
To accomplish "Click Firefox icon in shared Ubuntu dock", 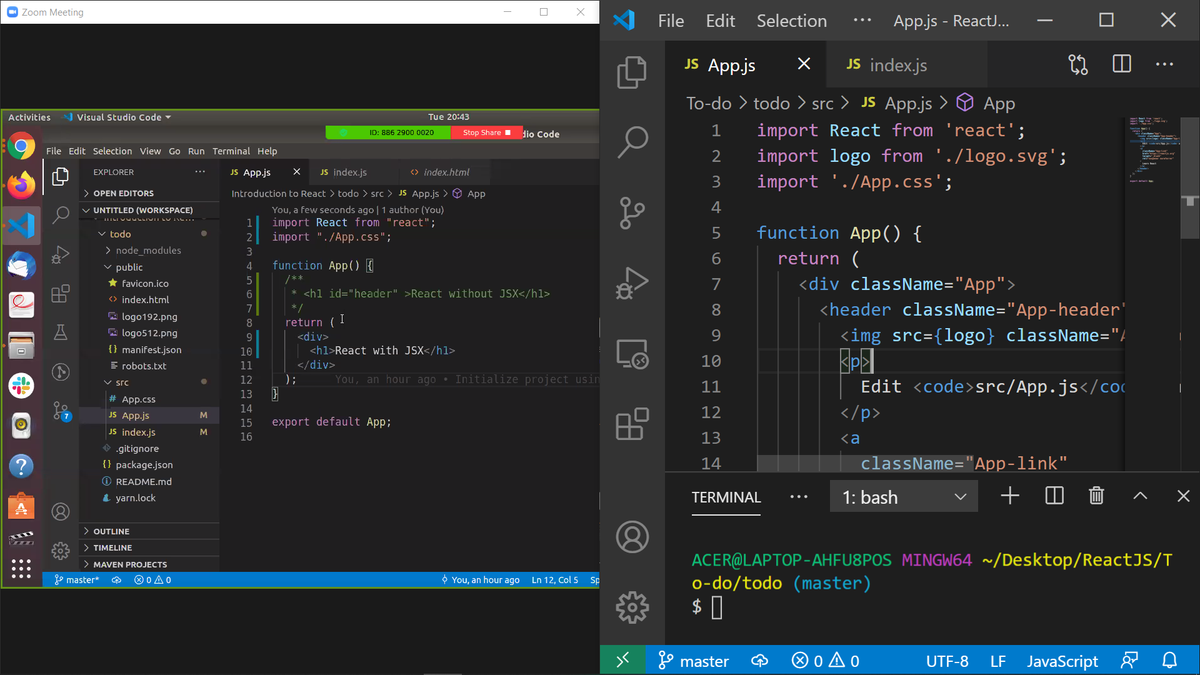I will pos(21,185).
